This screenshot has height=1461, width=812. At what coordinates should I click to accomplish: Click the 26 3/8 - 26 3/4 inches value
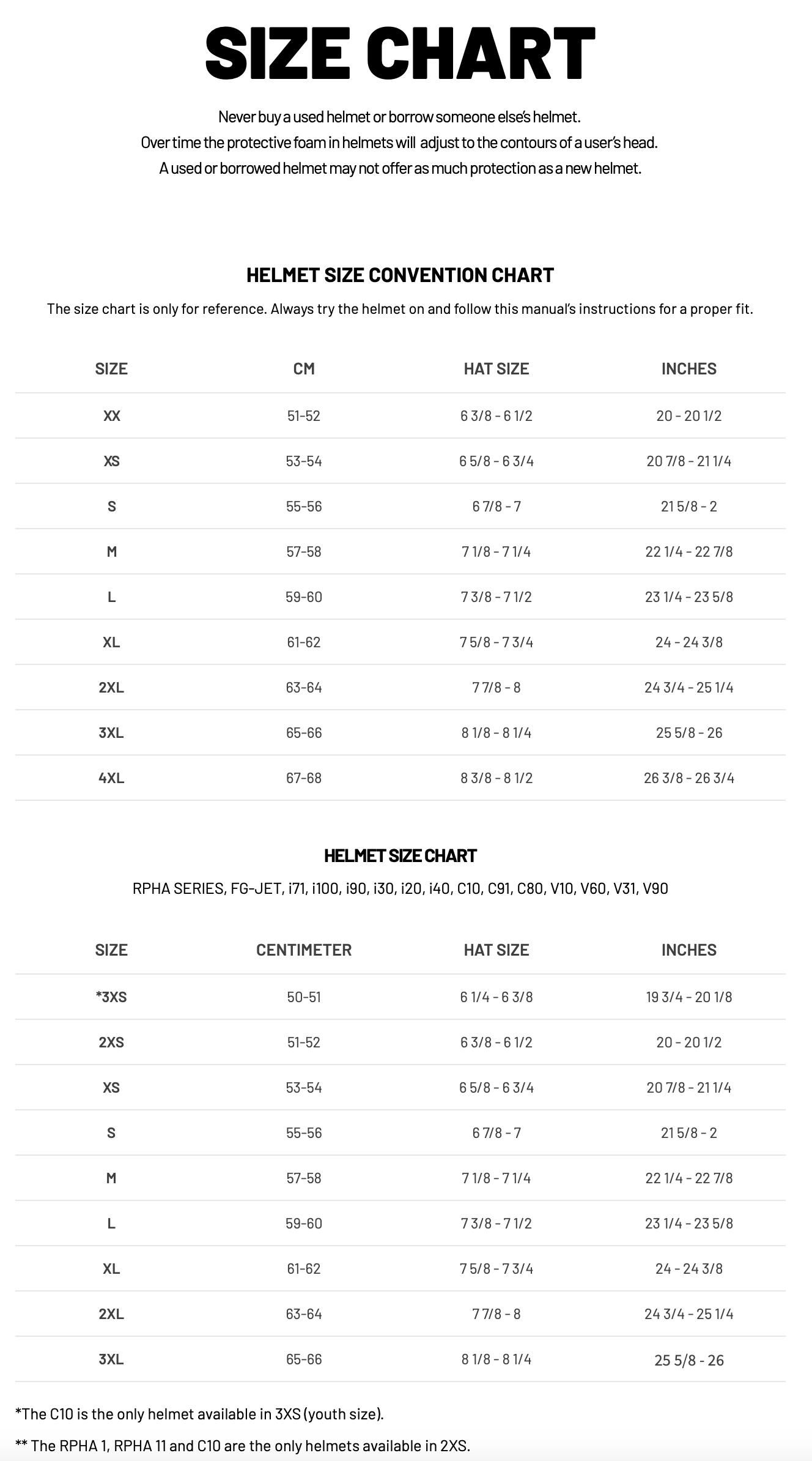[688, 778]
